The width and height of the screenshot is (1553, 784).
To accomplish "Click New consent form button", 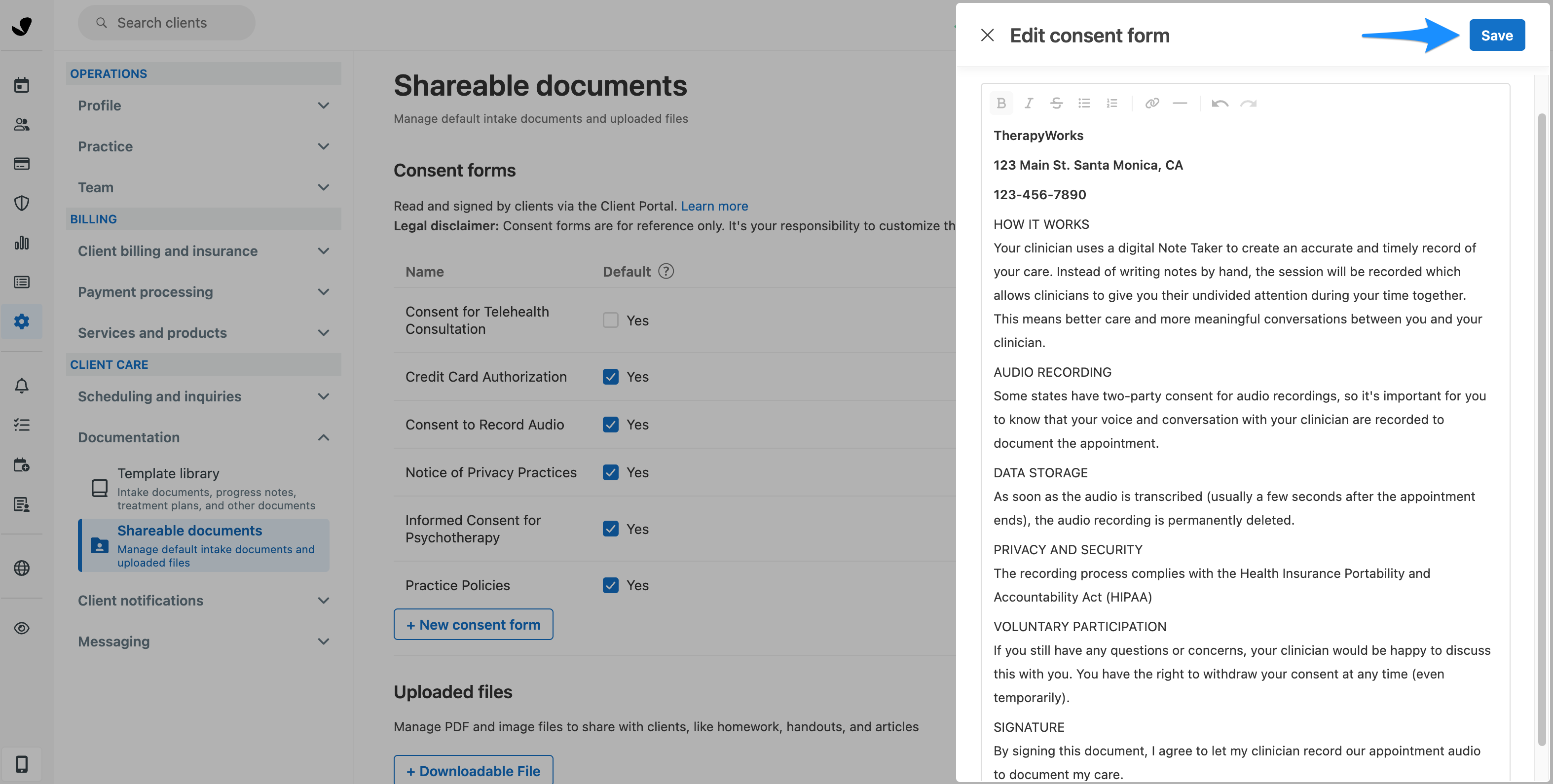I will tap(473, 624).
